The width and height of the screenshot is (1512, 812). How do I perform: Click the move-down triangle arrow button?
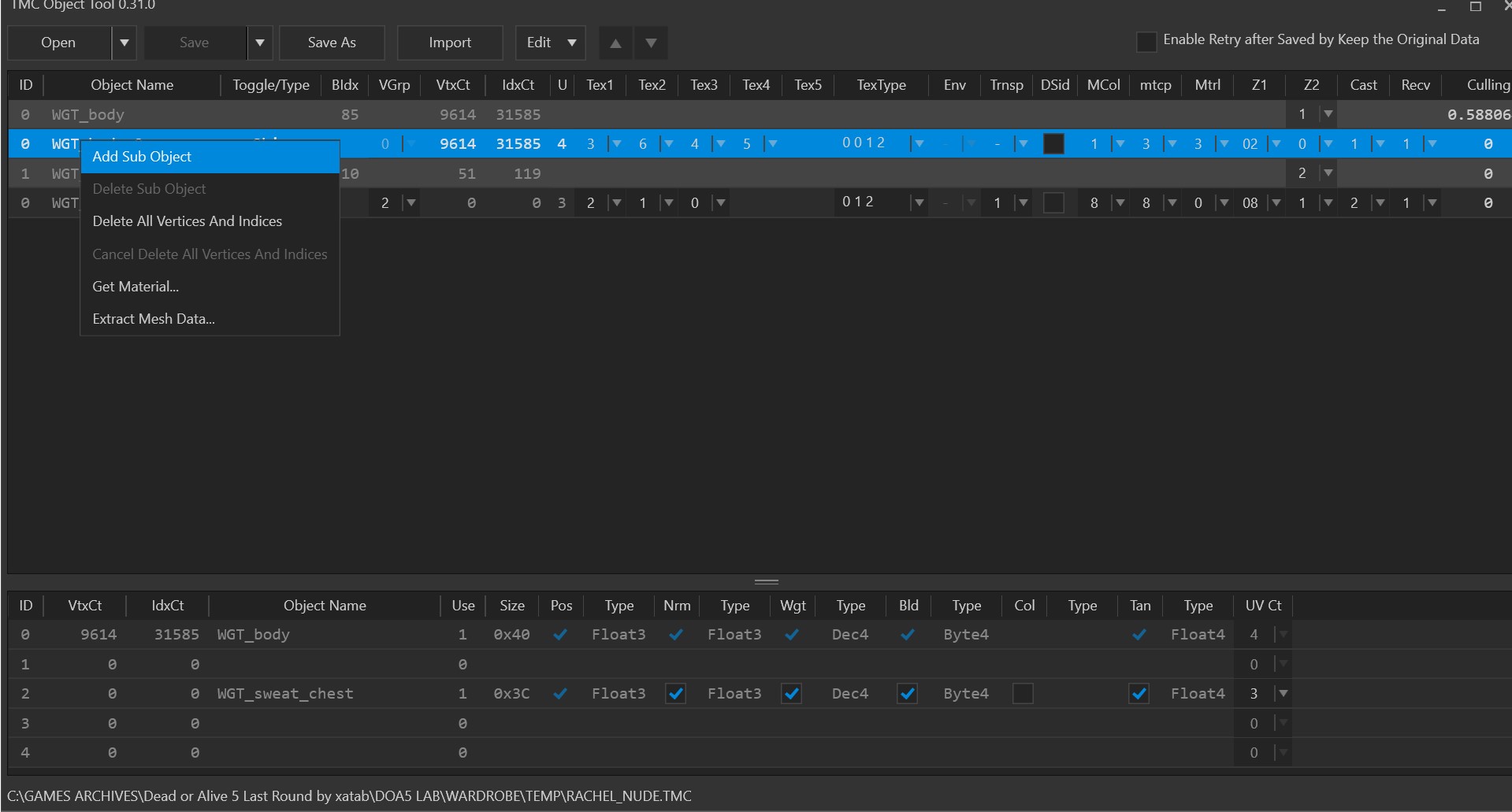coord(651,43)
